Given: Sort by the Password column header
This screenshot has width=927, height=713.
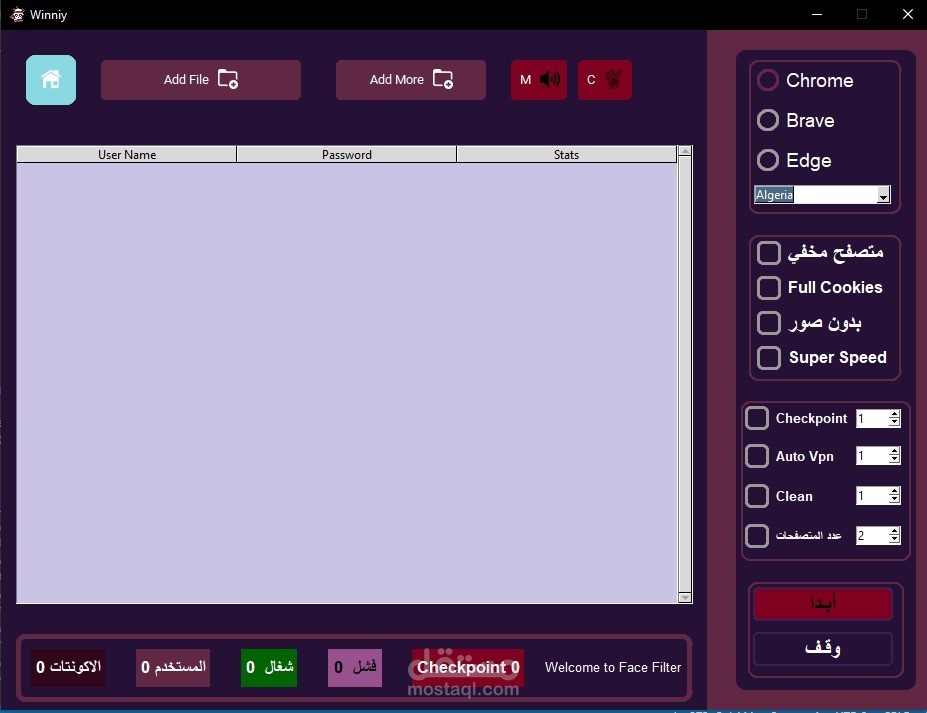Looking at the screenshot, I should tap(346, 155).
